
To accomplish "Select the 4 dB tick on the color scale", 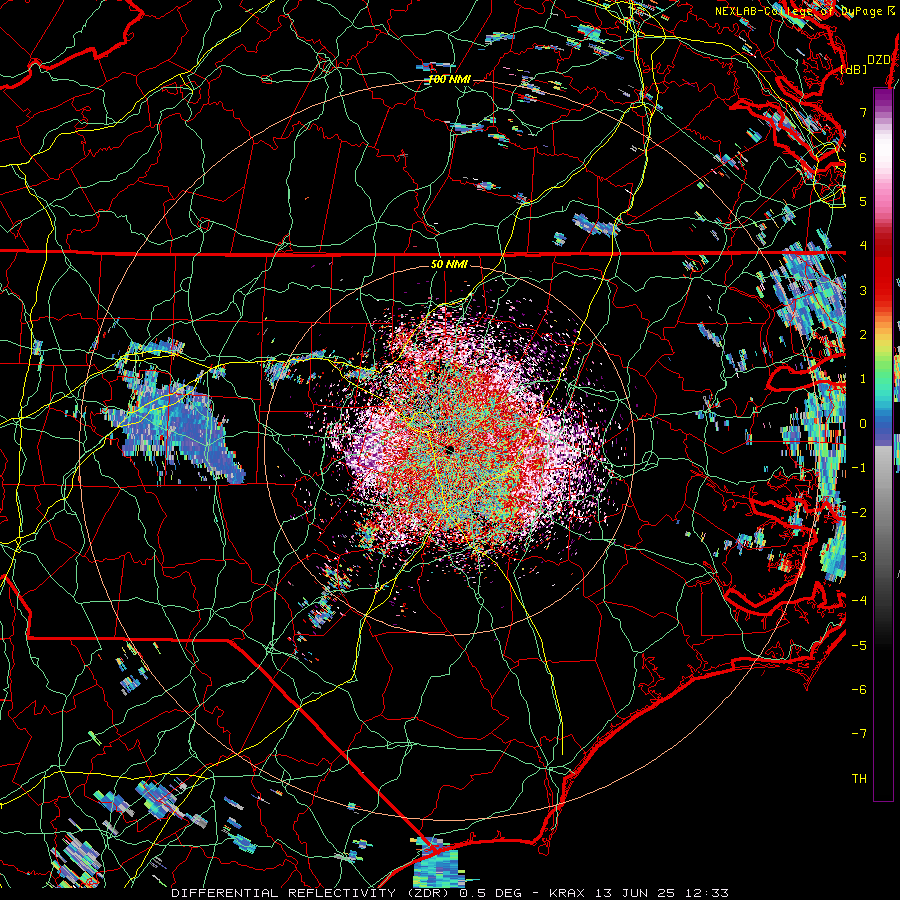I will coord(863,246).
